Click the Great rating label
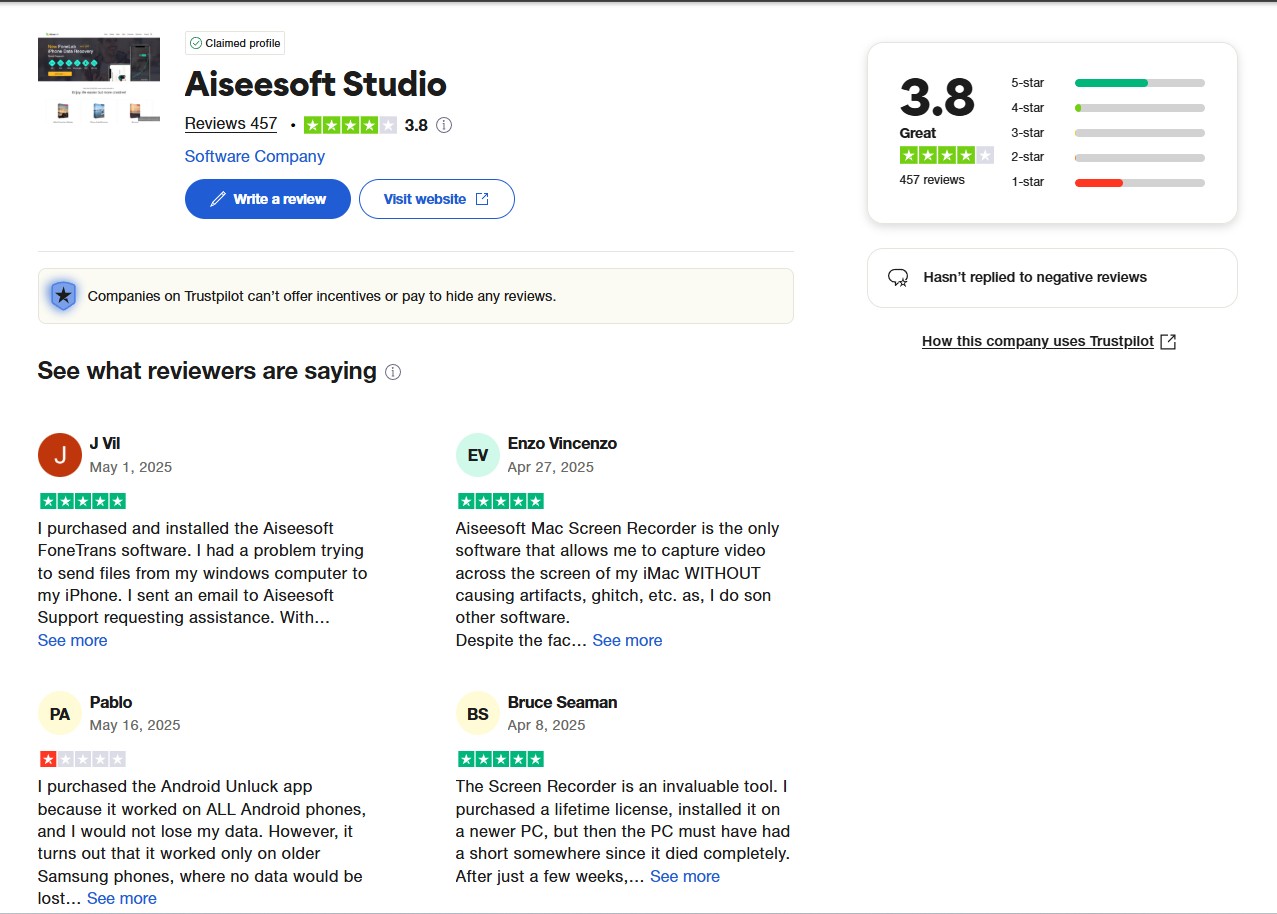Viewport: 1277px width, 914px height. [x=918, y=133]
